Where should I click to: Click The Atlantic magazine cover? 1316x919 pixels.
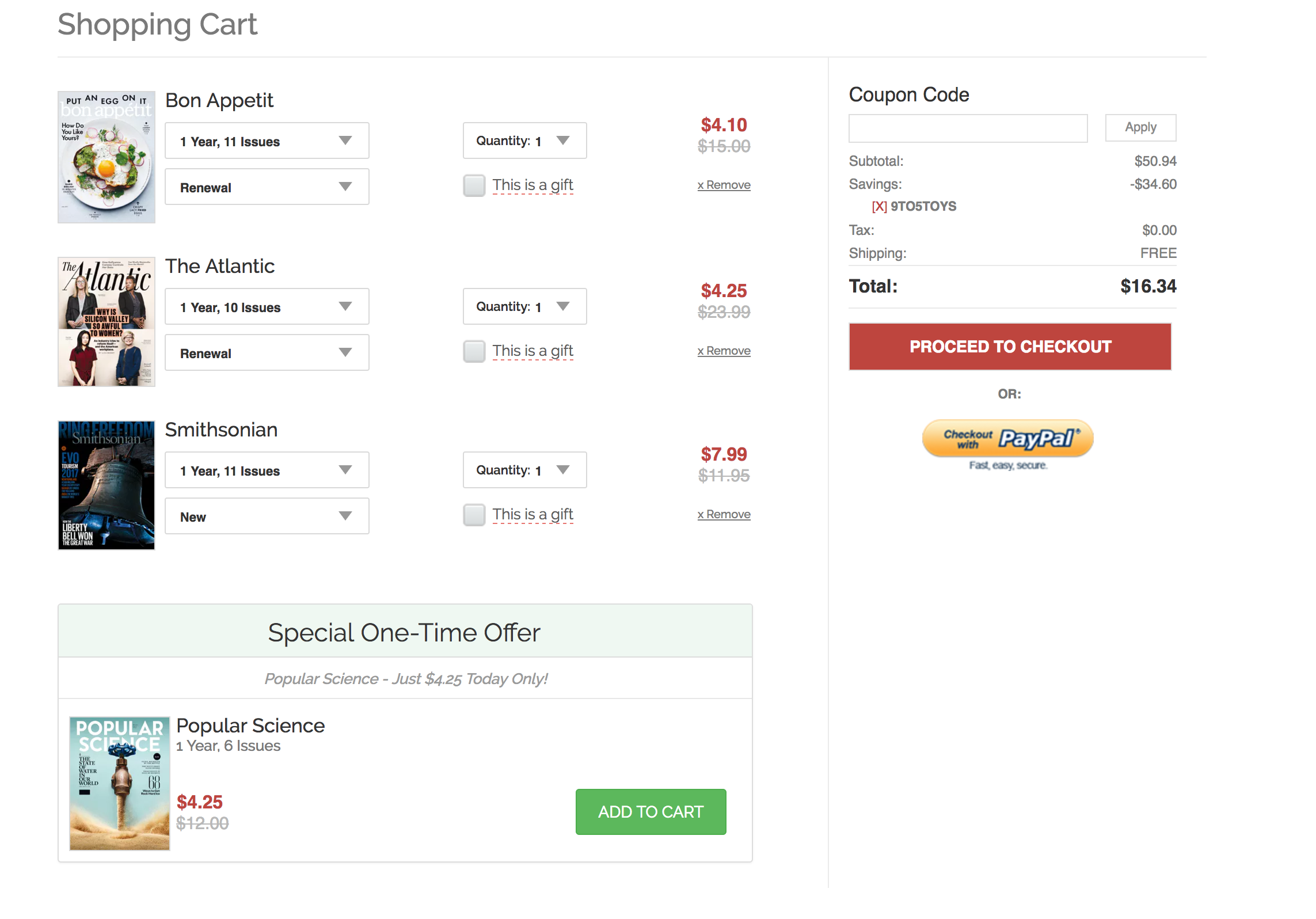click(107, 322)
